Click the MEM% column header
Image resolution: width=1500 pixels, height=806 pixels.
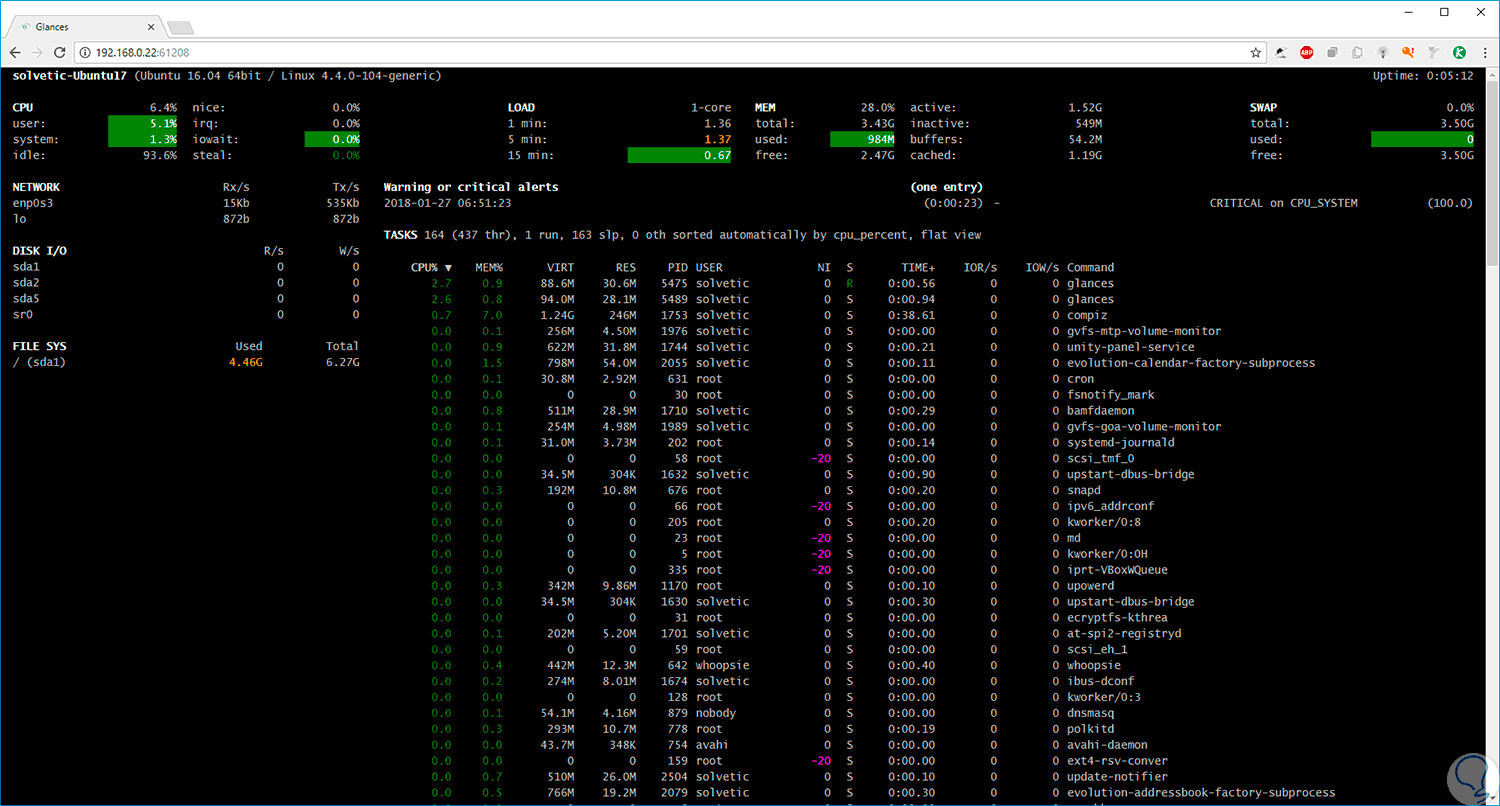[x=490, y=267]
